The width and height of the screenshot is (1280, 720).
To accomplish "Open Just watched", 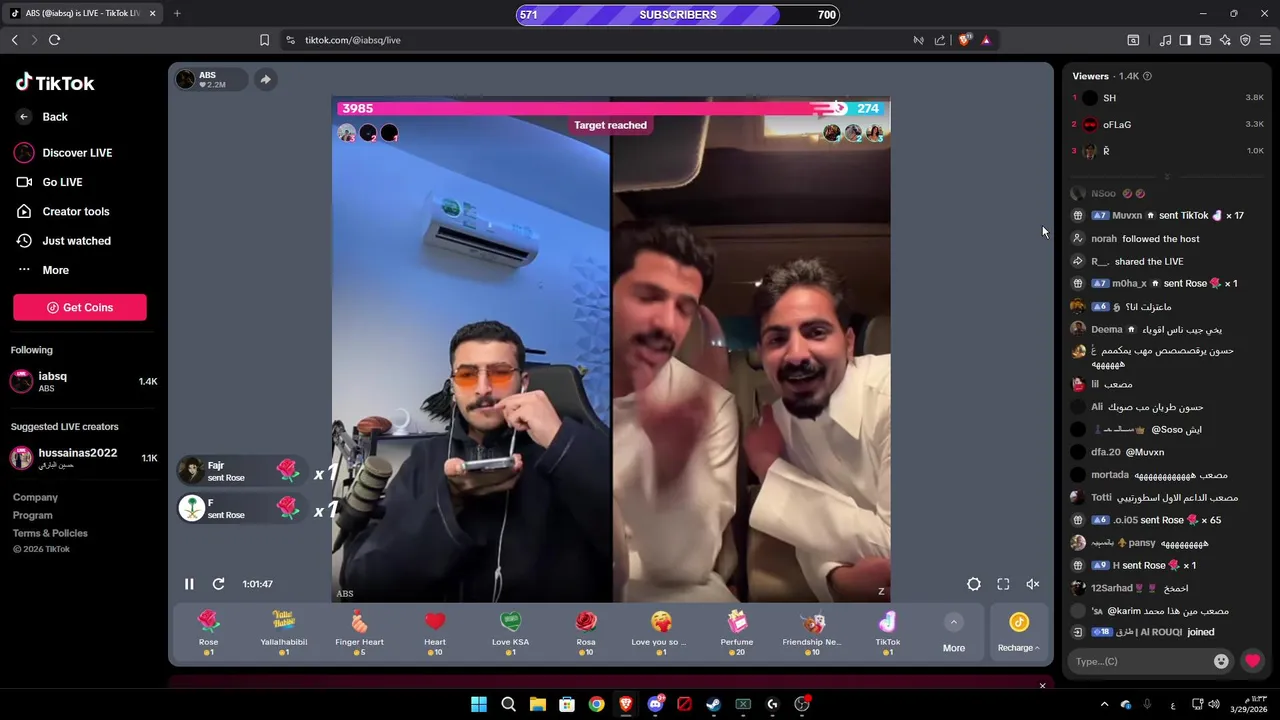I will (x=63, y=241).
